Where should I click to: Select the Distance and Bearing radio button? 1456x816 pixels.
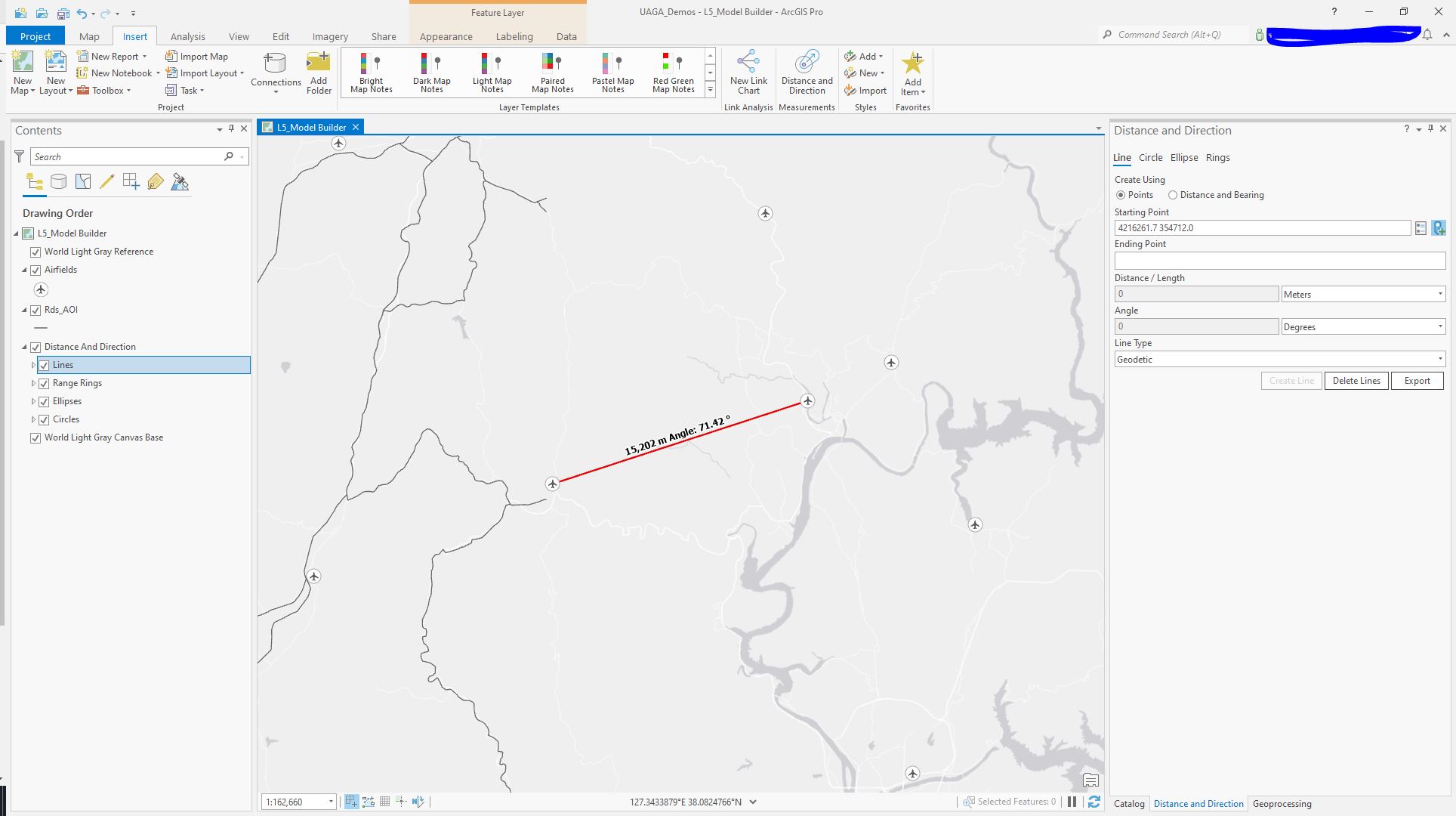tap(1173, 195)
